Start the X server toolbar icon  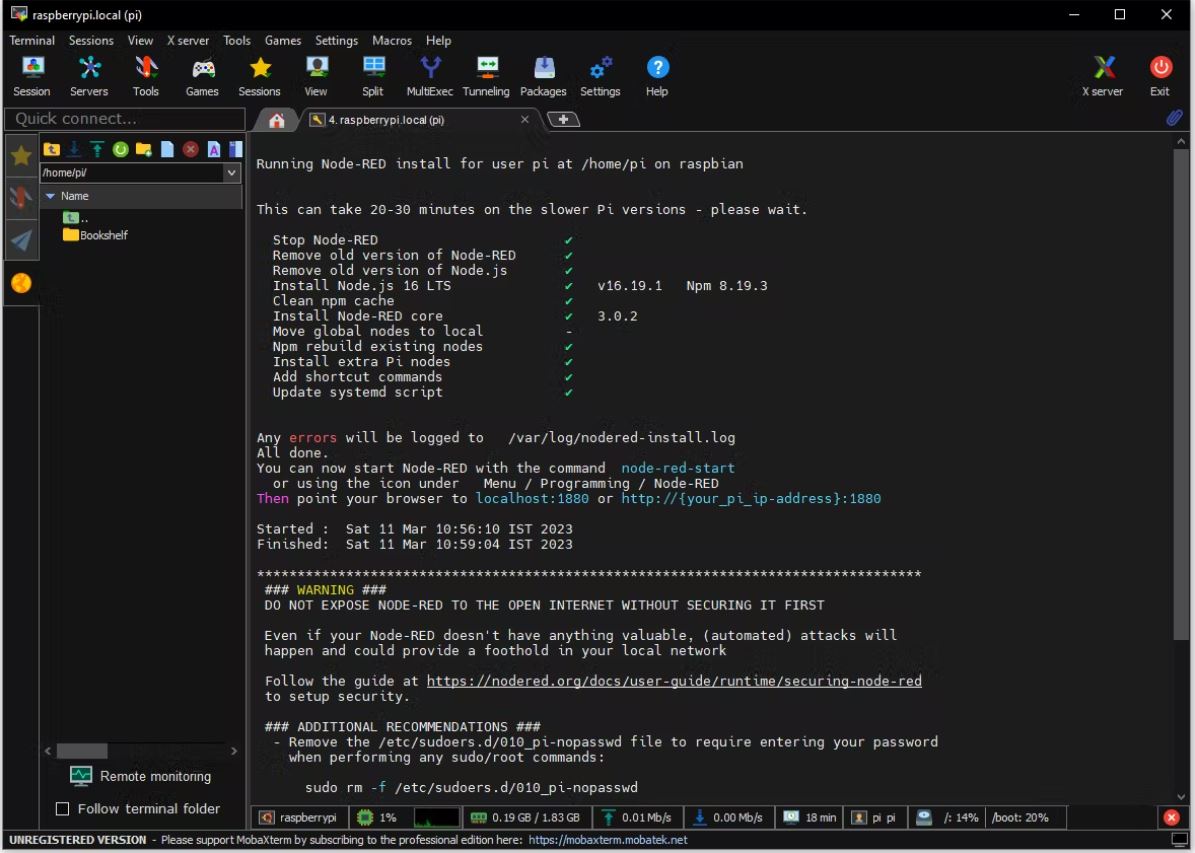(1103, 76)
